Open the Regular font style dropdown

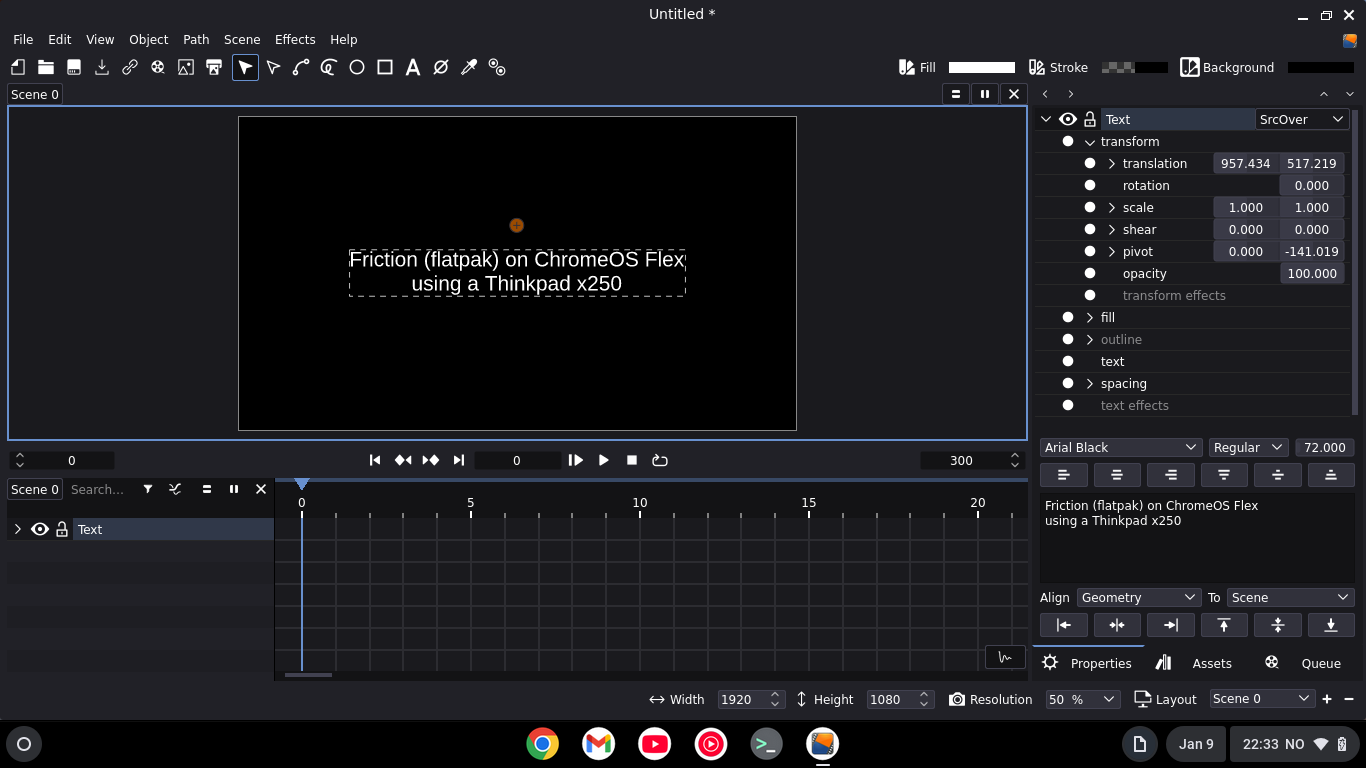[1248, 447]
